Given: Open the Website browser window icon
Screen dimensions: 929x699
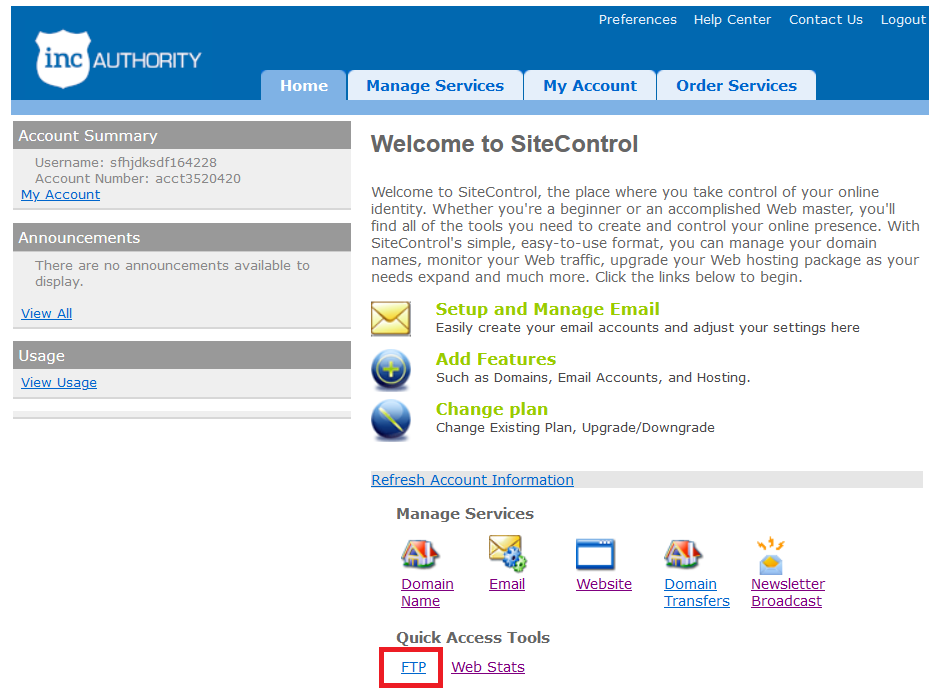Looking at the screenshot, I should (595, 554).
